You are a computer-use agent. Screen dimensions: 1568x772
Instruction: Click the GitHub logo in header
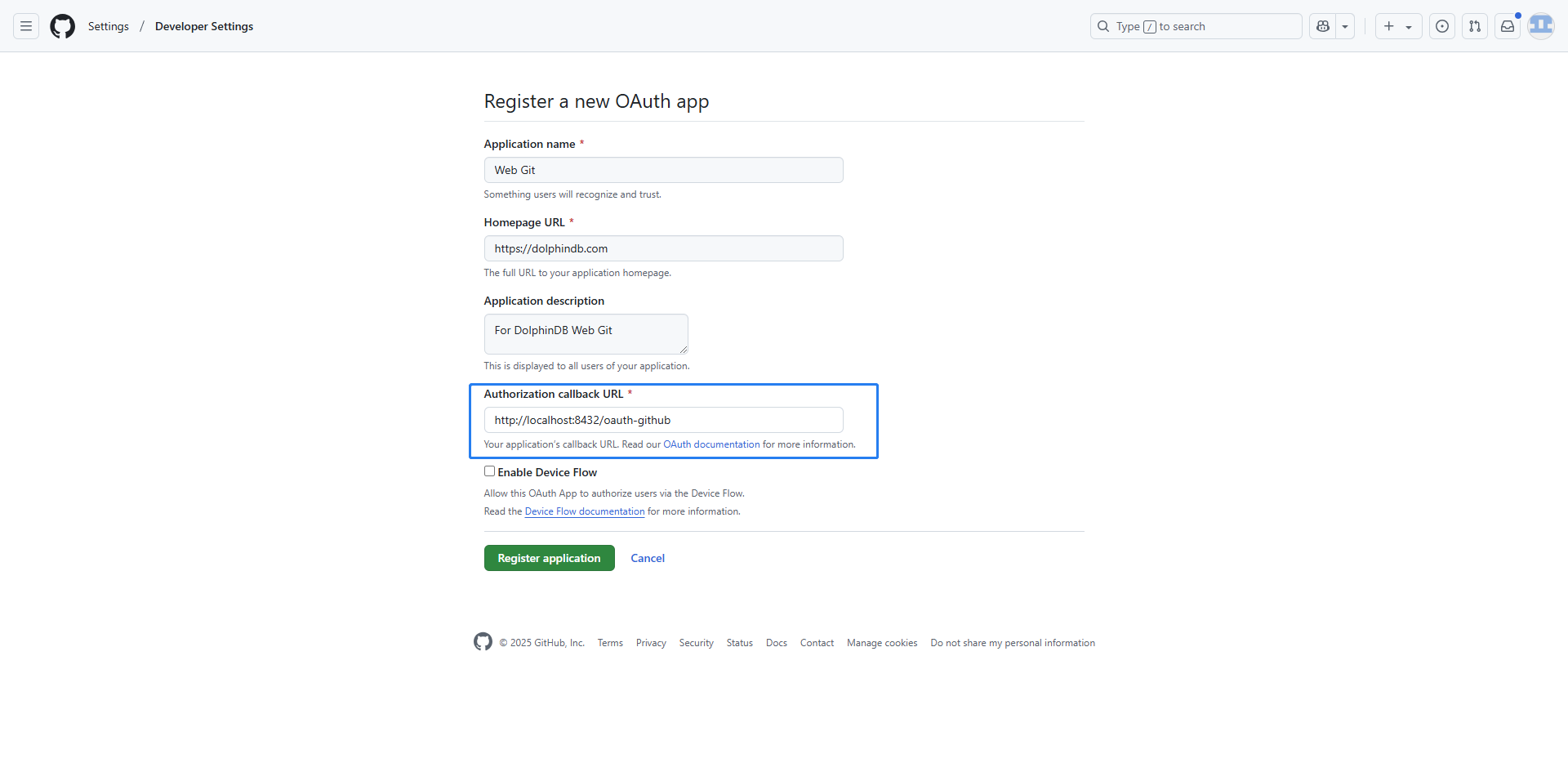pyautogui.click(x=62, y=26)
